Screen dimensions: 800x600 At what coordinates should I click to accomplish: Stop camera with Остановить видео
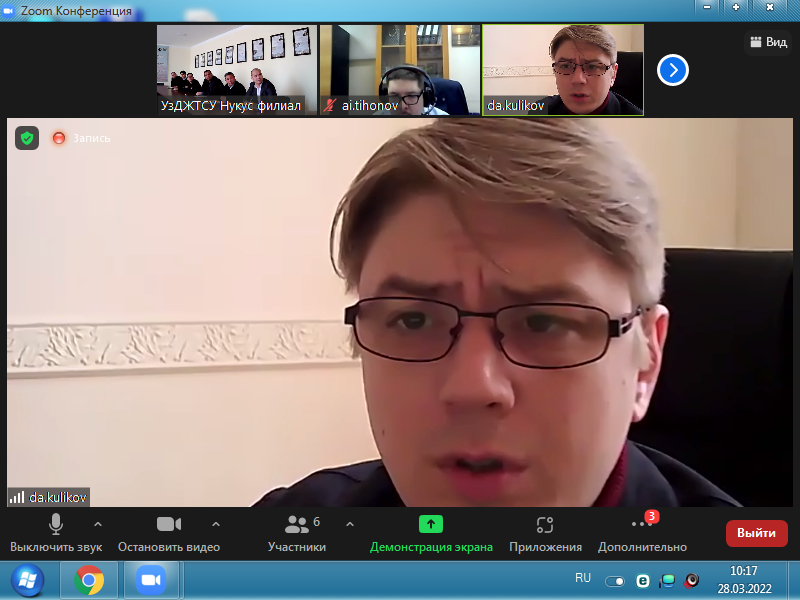coord(169,524)
